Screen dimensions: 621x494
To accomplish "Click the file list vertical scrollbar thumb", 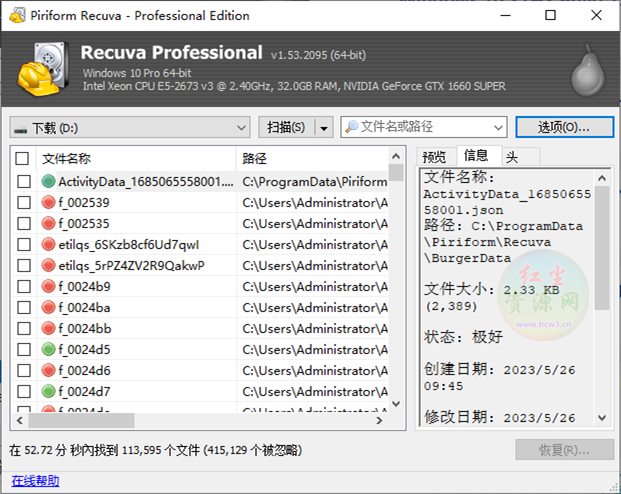I will point(396,173).
